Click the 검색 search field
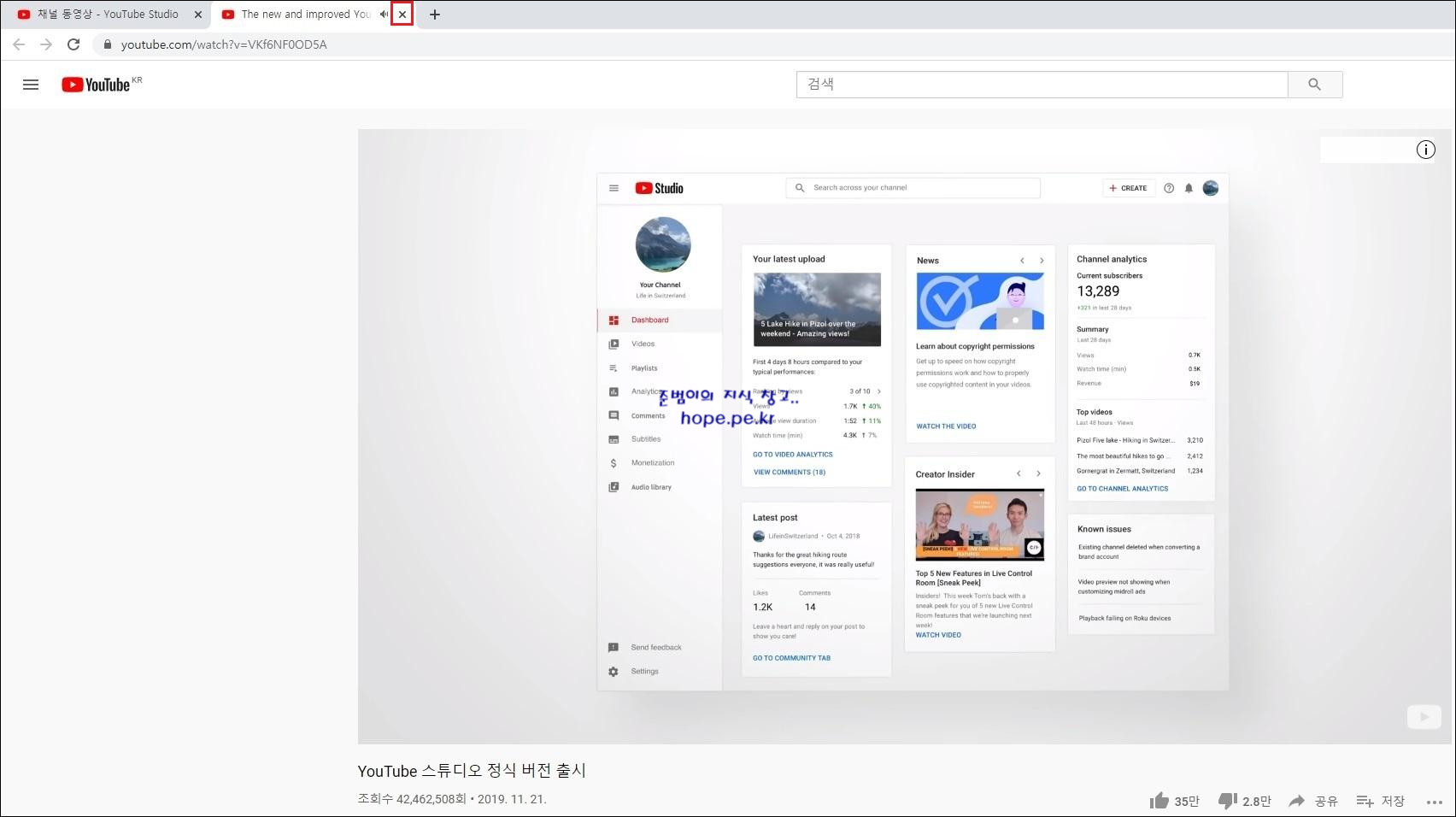This screenshot has width=1456, height=817. coord(1042,85)
